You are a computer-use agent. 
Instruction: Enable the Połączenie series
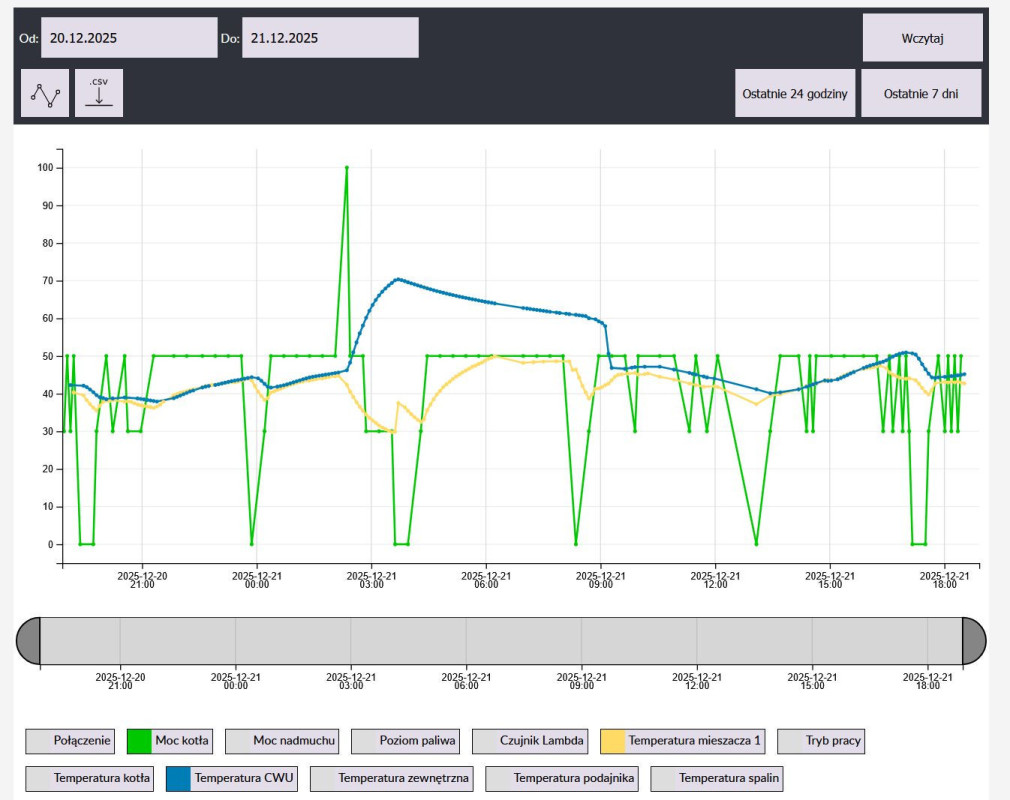69,741
